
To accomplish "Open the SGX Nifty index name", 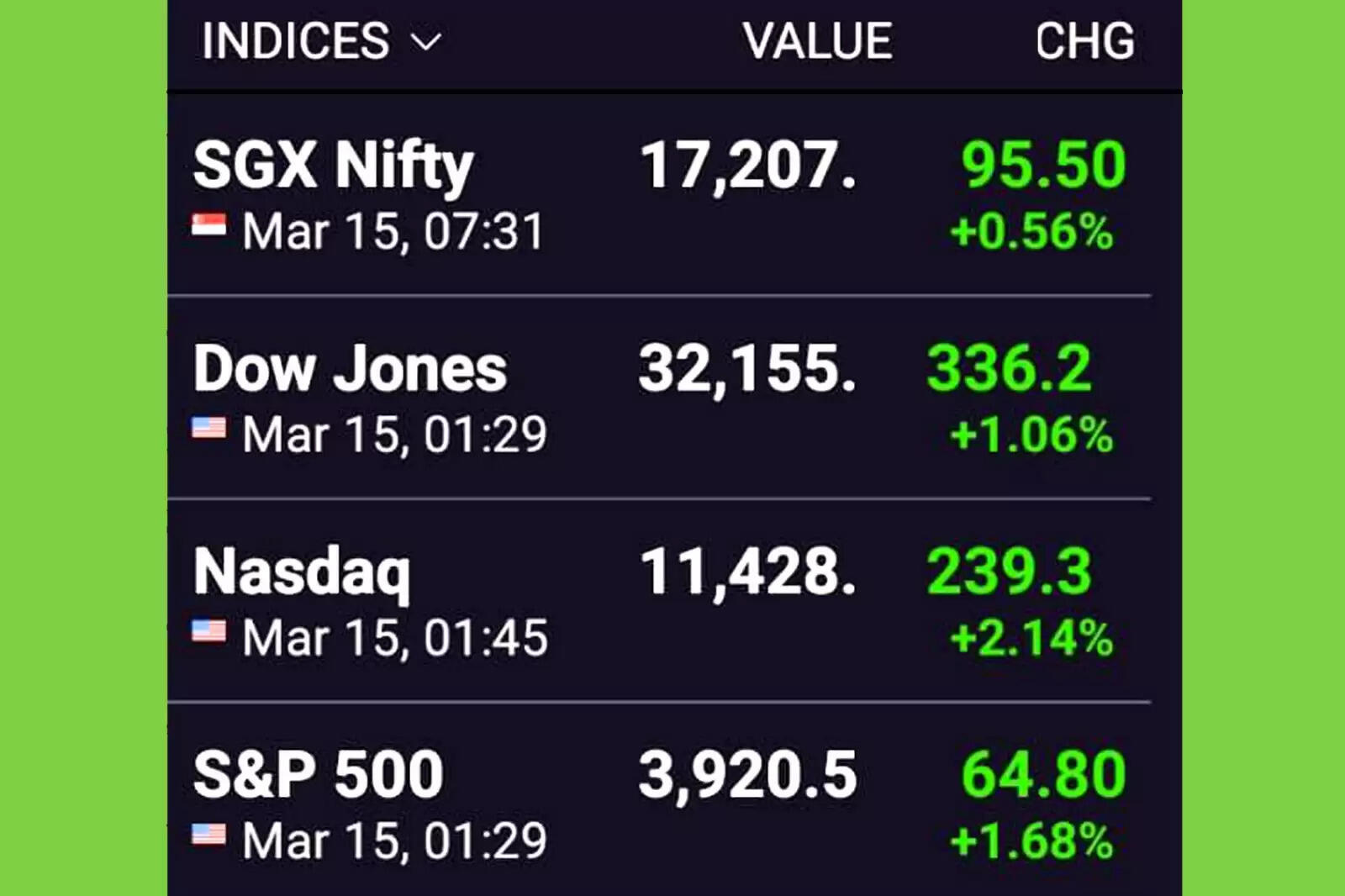I will [334, 165].
